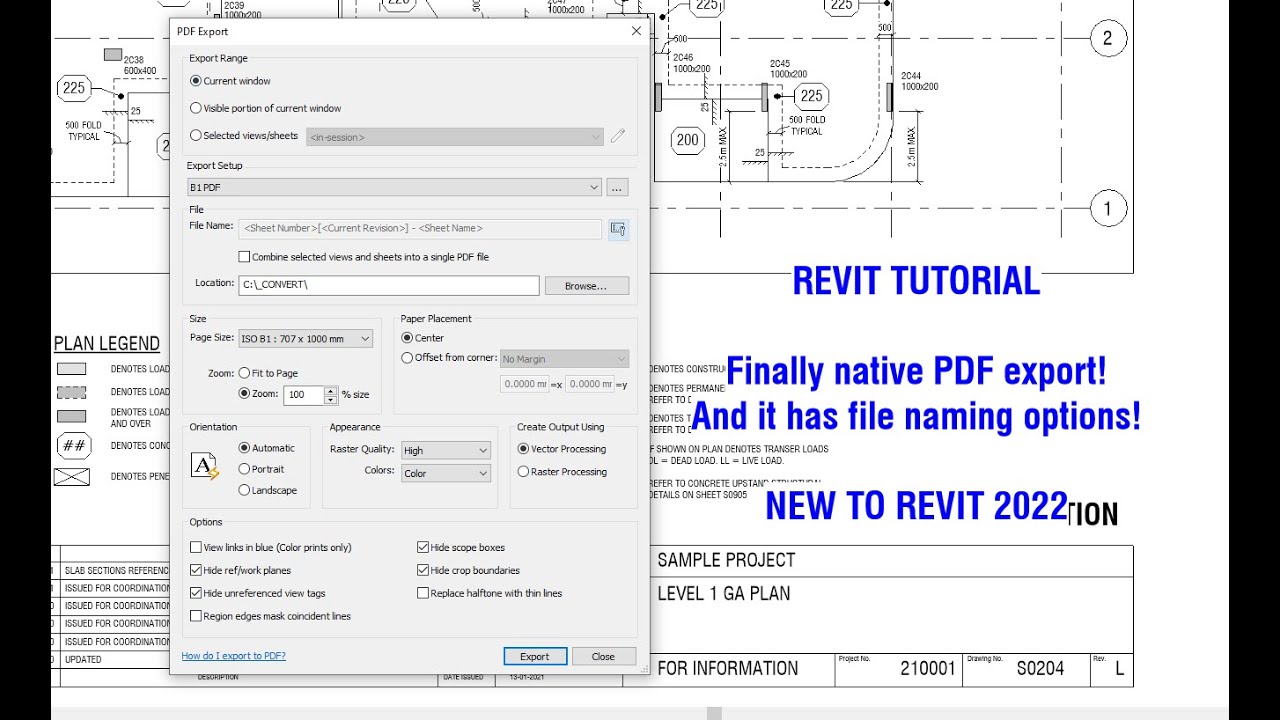Viewport: 1280px width, 720px height.
Task: Click FOR INFORMATION status text
Action: click(728, 668)
